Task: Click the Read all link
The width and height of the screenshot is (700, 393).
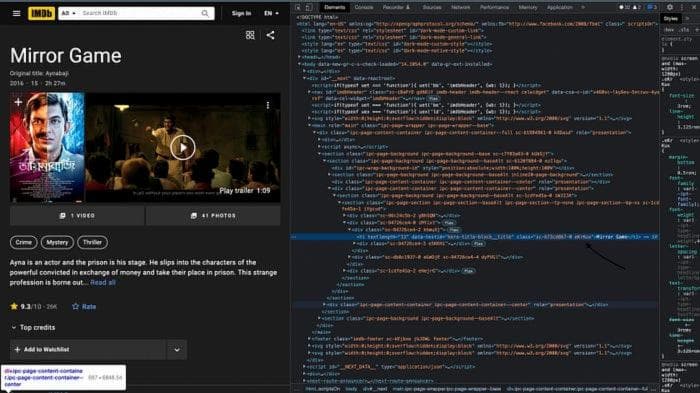Action: (103, 283)
